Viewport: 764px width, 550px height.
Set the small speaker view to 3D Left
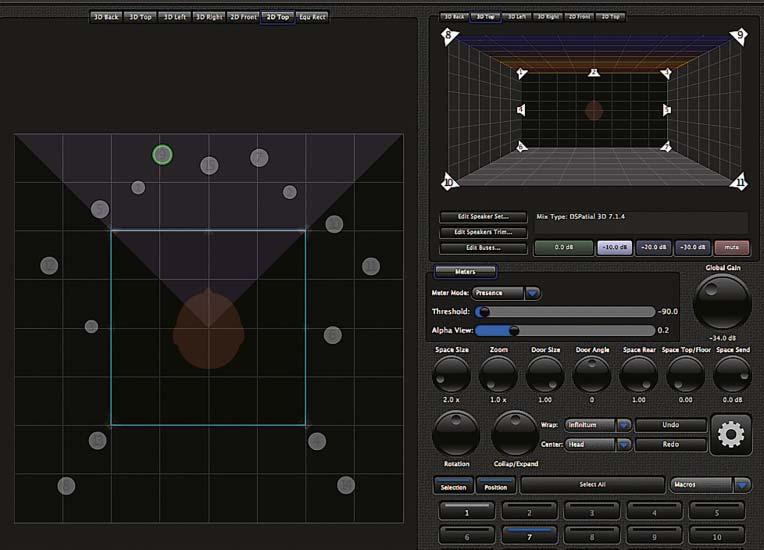[x=516, y=17]
